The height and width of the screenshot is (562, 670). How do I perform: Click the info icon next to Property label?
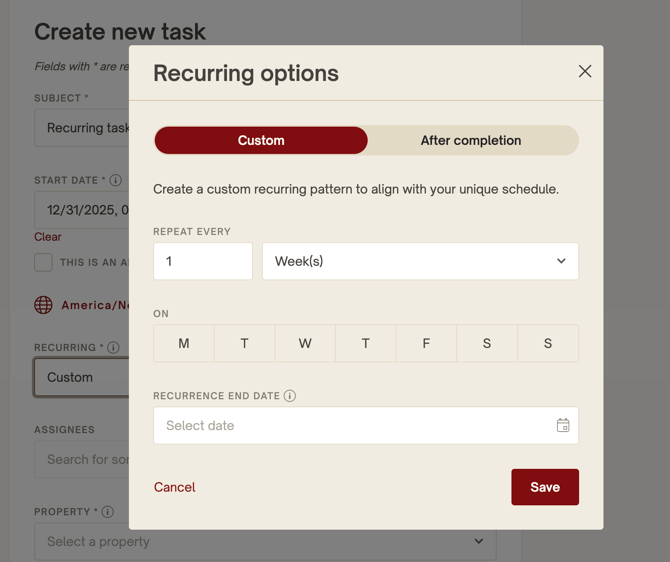[x=107, y=512]
